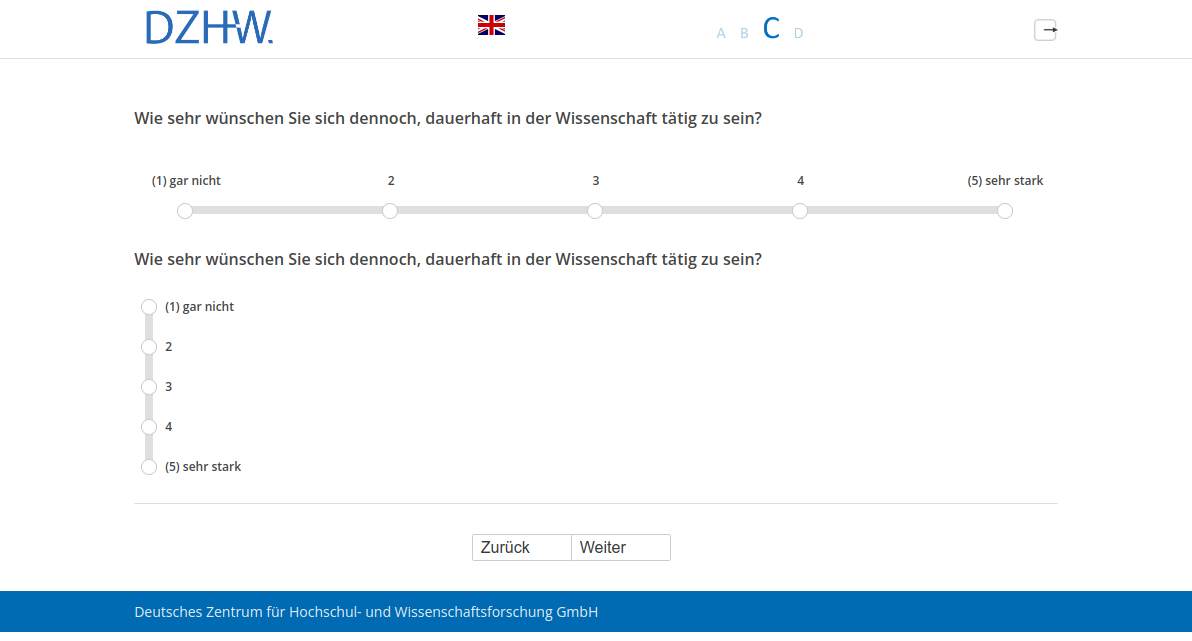Choose option 2 in the vertical list
This screenshot has width=1192, height=641.
[149, 347]
